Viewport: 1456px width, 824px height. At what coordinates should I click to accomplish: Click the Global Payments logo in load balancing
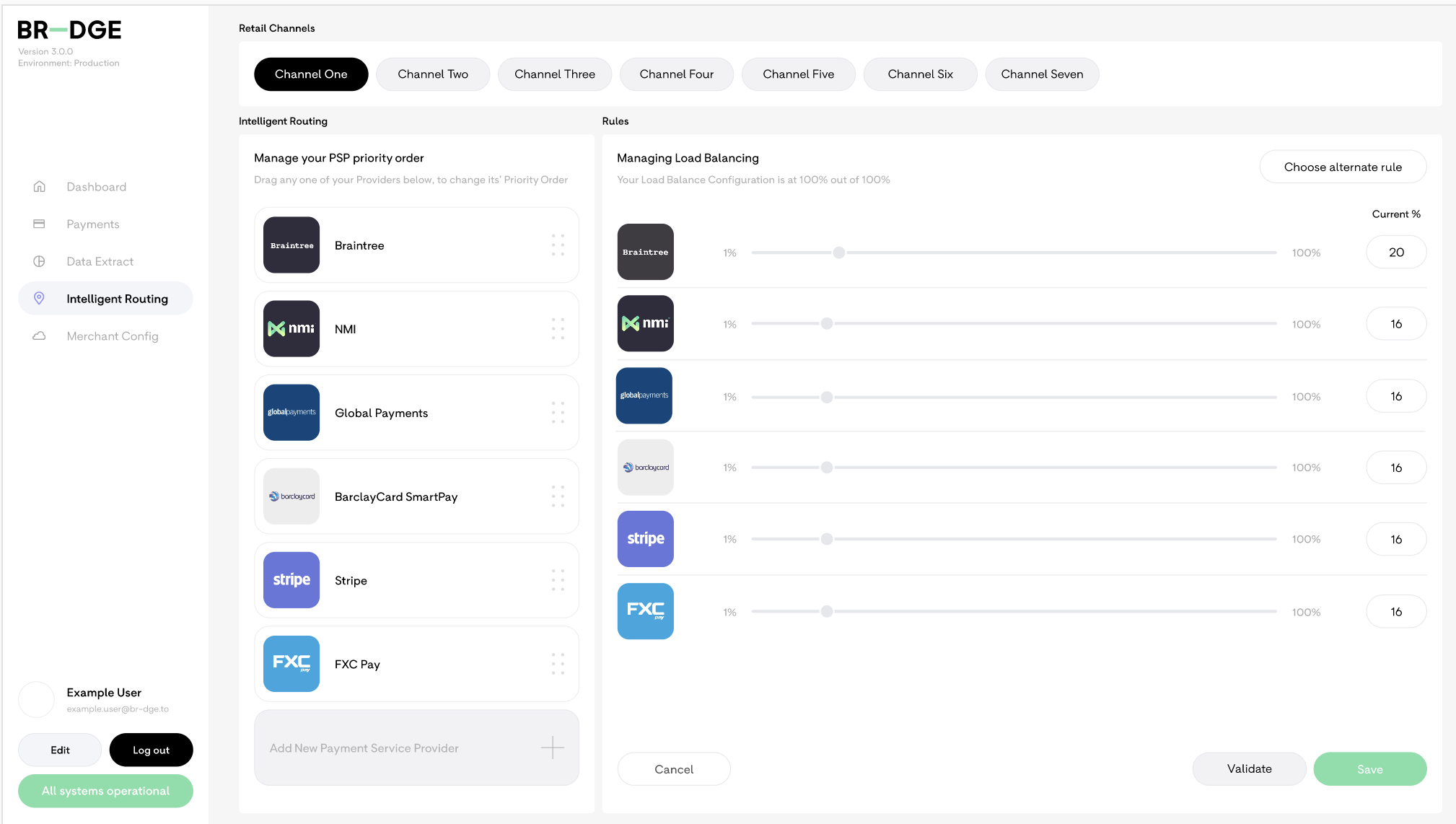pos(644,395)
